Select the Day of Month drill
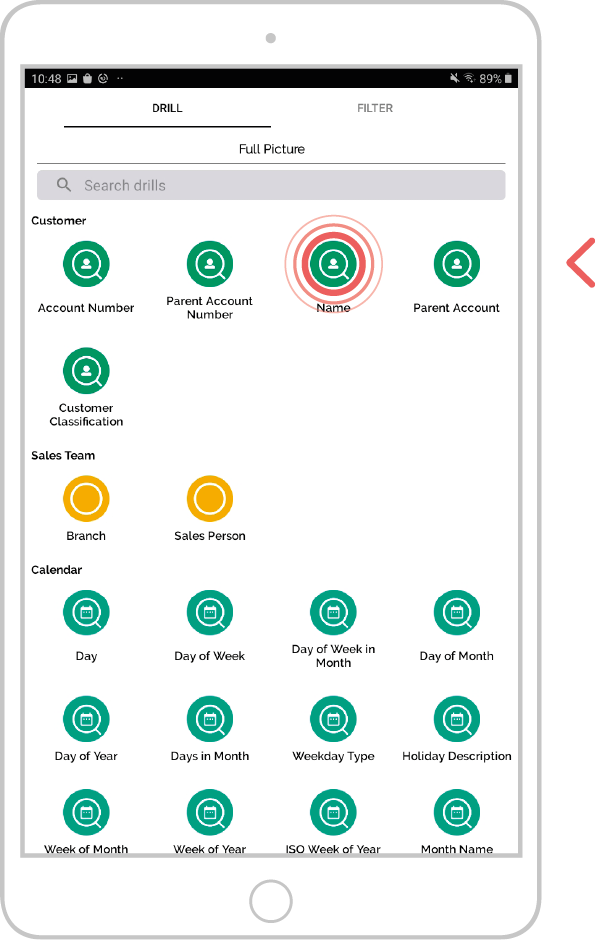 457,613
